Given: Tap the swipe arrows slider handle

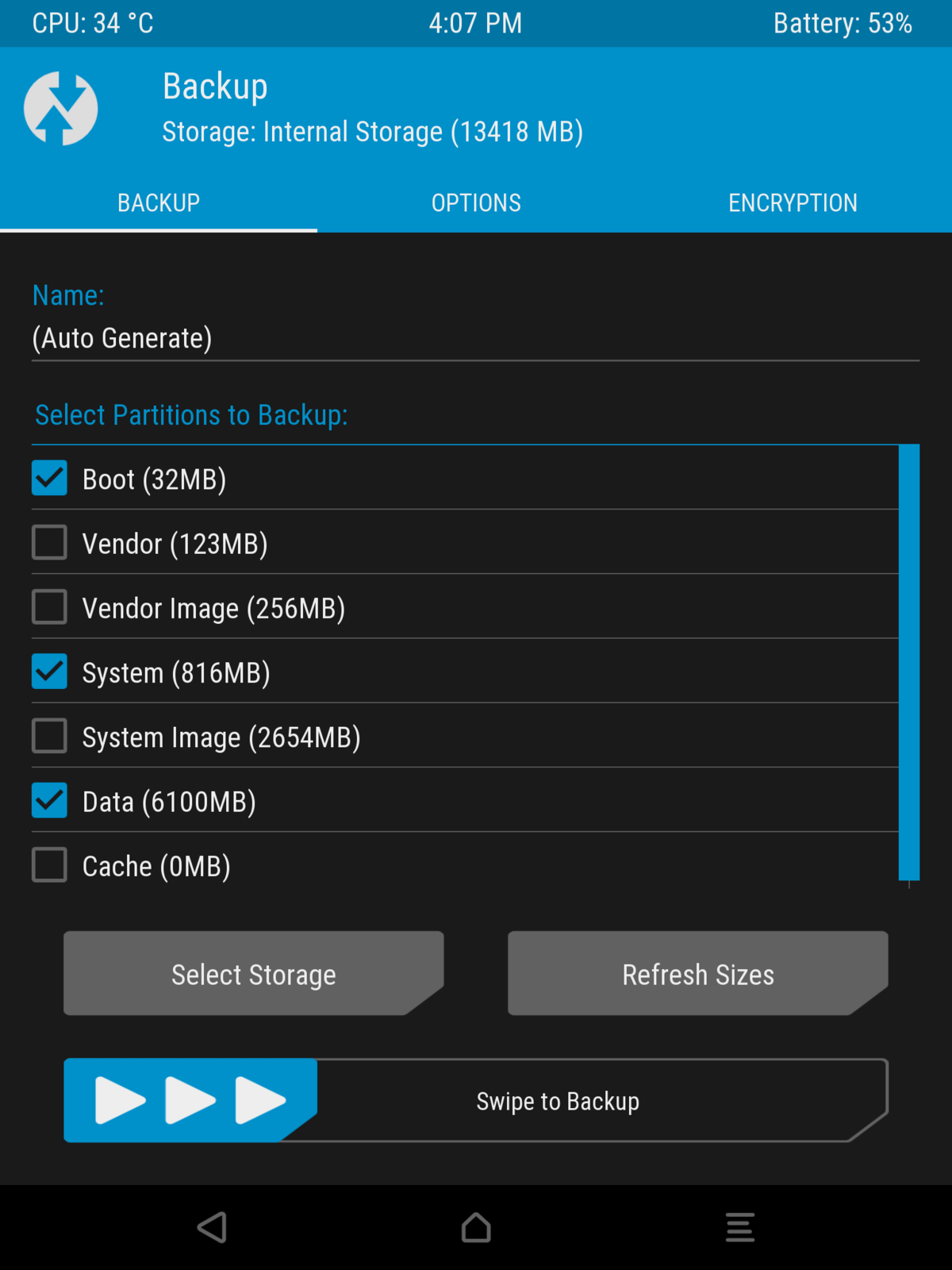Looking at the screenshot, I should 190,1100.
